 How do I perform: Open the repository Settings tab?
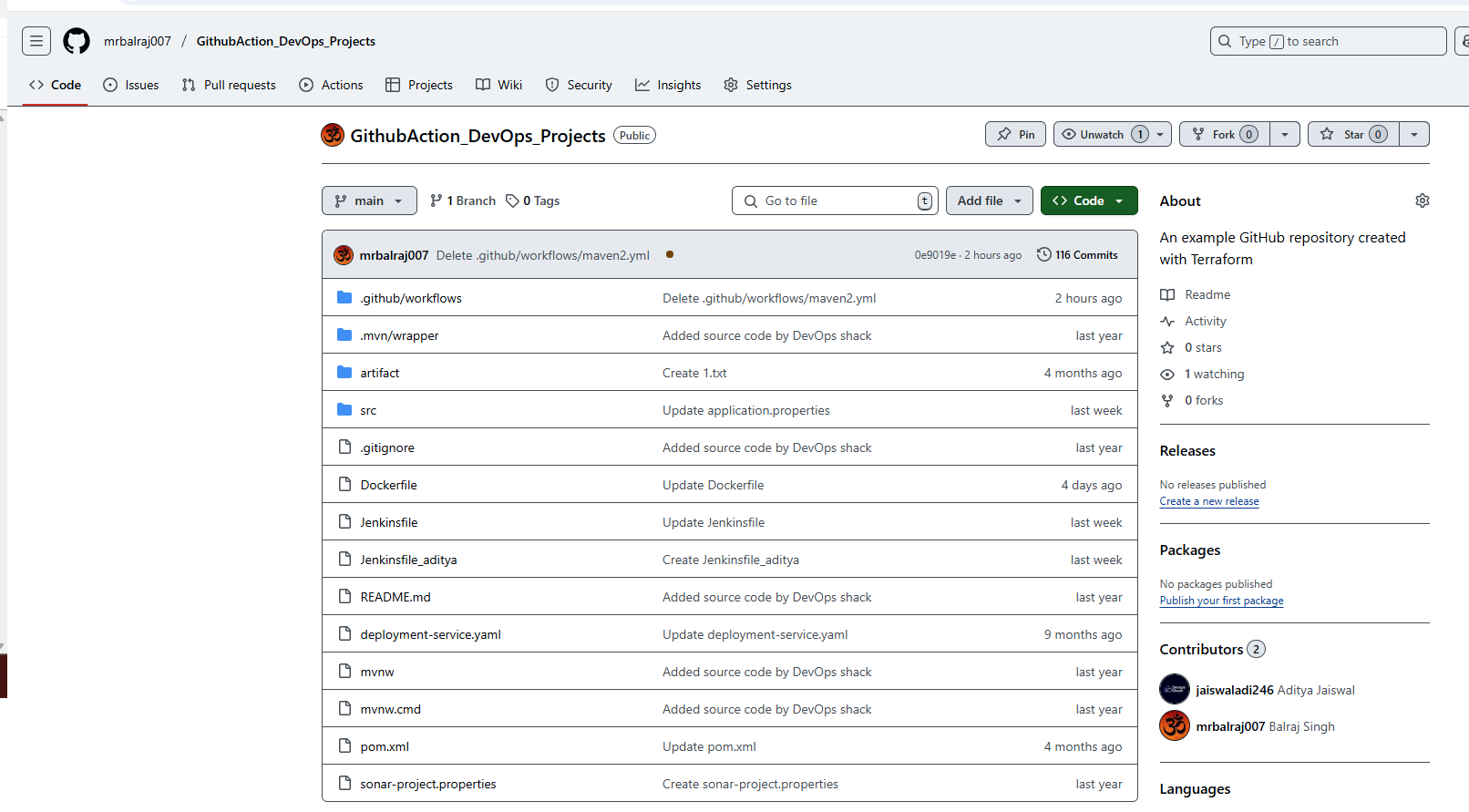tap(757, 85)
